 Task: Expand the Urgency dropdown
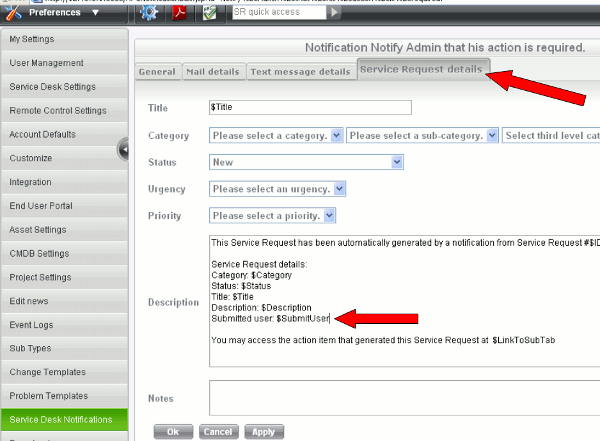[340, 188]
